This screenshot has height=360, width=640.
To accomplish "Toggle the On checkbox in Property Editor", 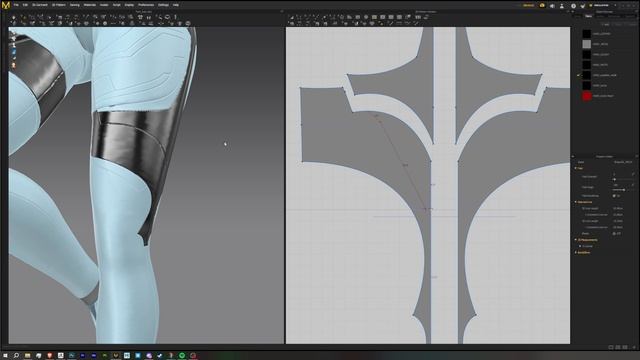I will tap(615, 196).
